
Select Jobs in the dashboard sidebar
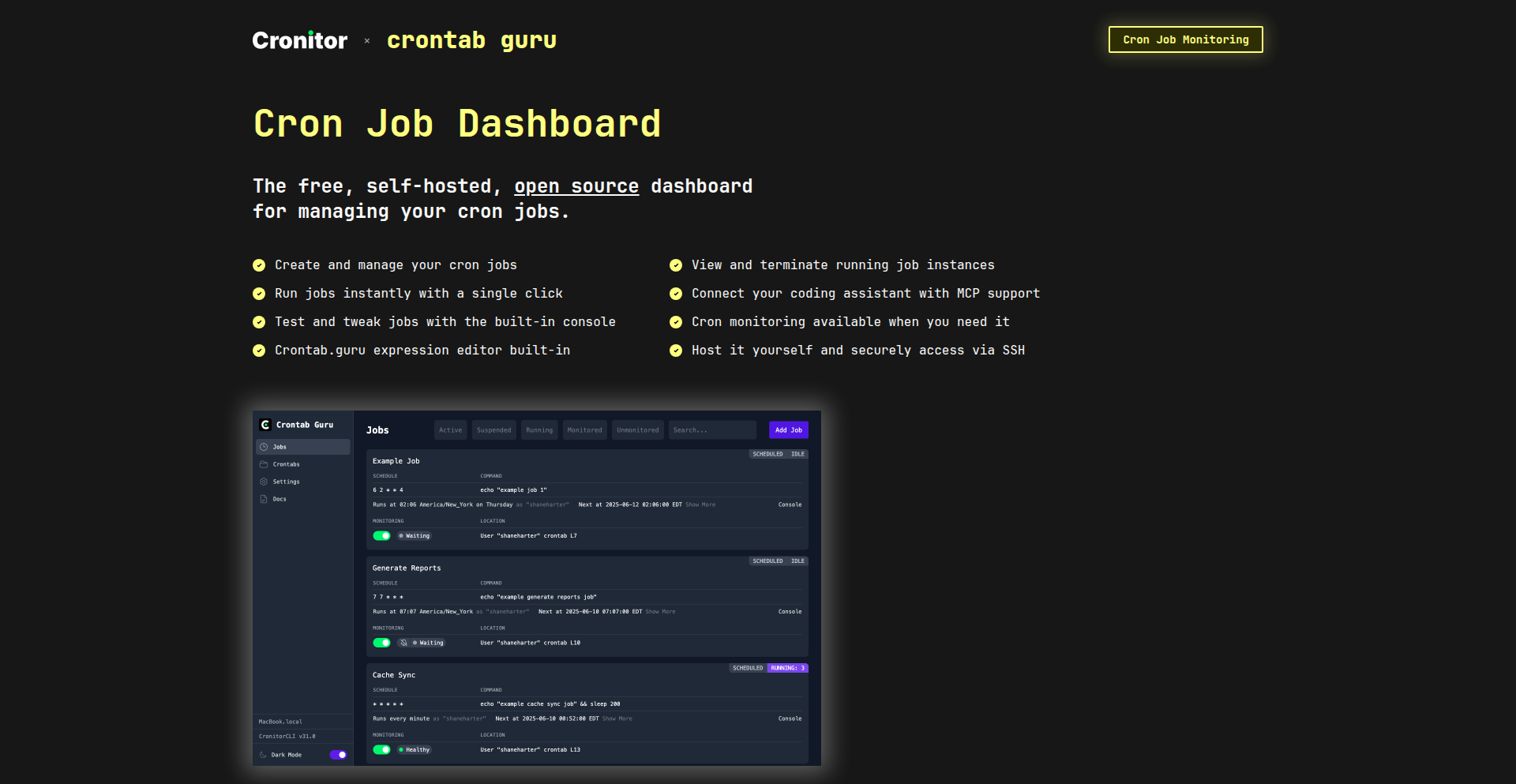point(303,447)
